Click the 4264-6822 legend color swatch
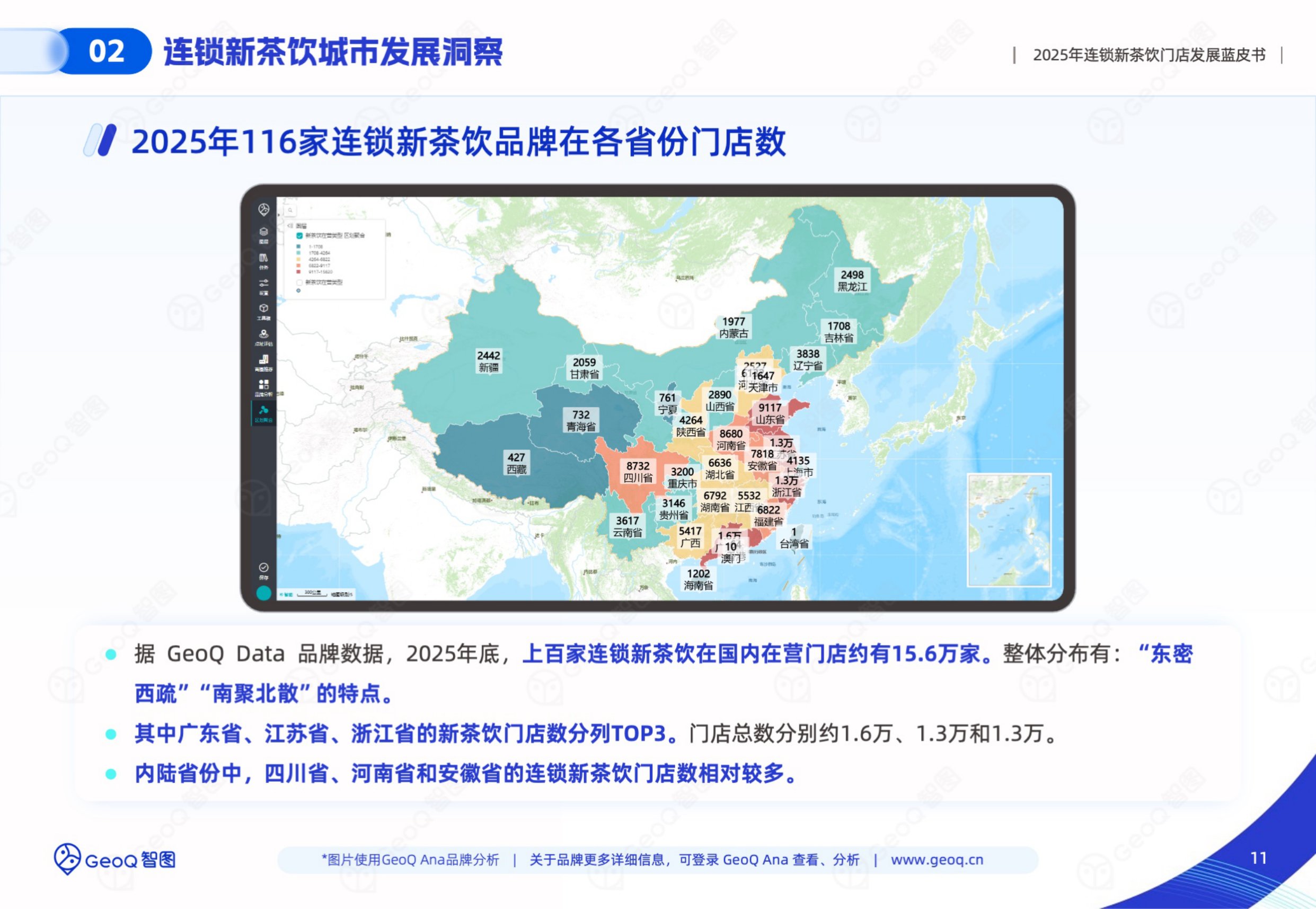Image resolution: width=1316 pixels, height=909 pixels. click(298, 259)
